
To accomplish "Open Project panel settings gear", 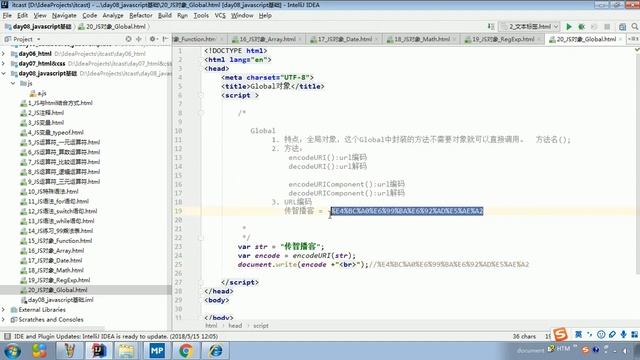I will (153, 39).
